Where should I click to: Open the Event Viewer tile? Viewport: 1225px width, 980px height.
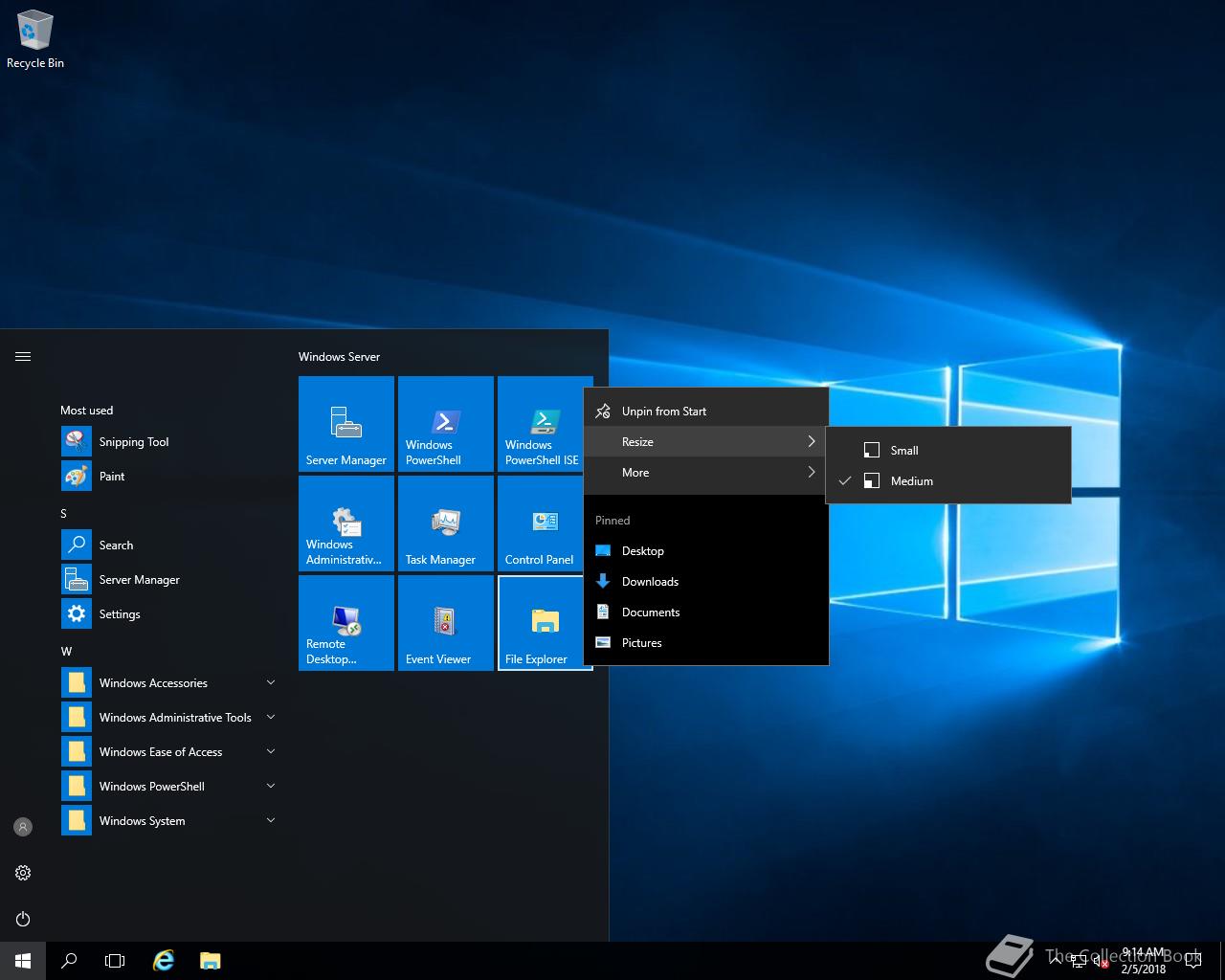tap(446, 623)
